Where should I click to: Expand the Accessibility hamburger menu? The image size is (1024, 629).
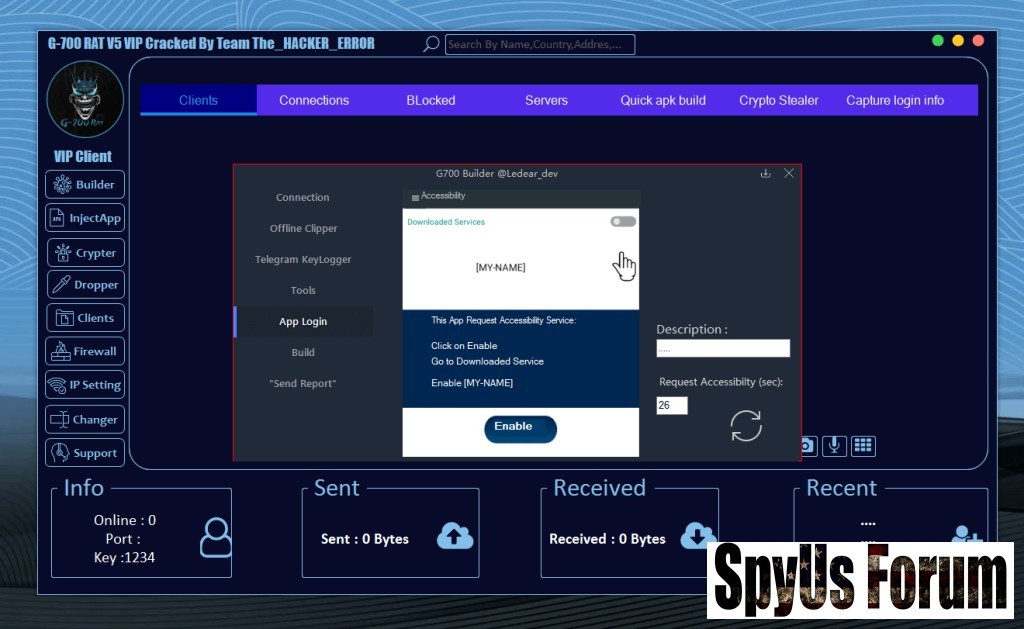coord(415,197)
